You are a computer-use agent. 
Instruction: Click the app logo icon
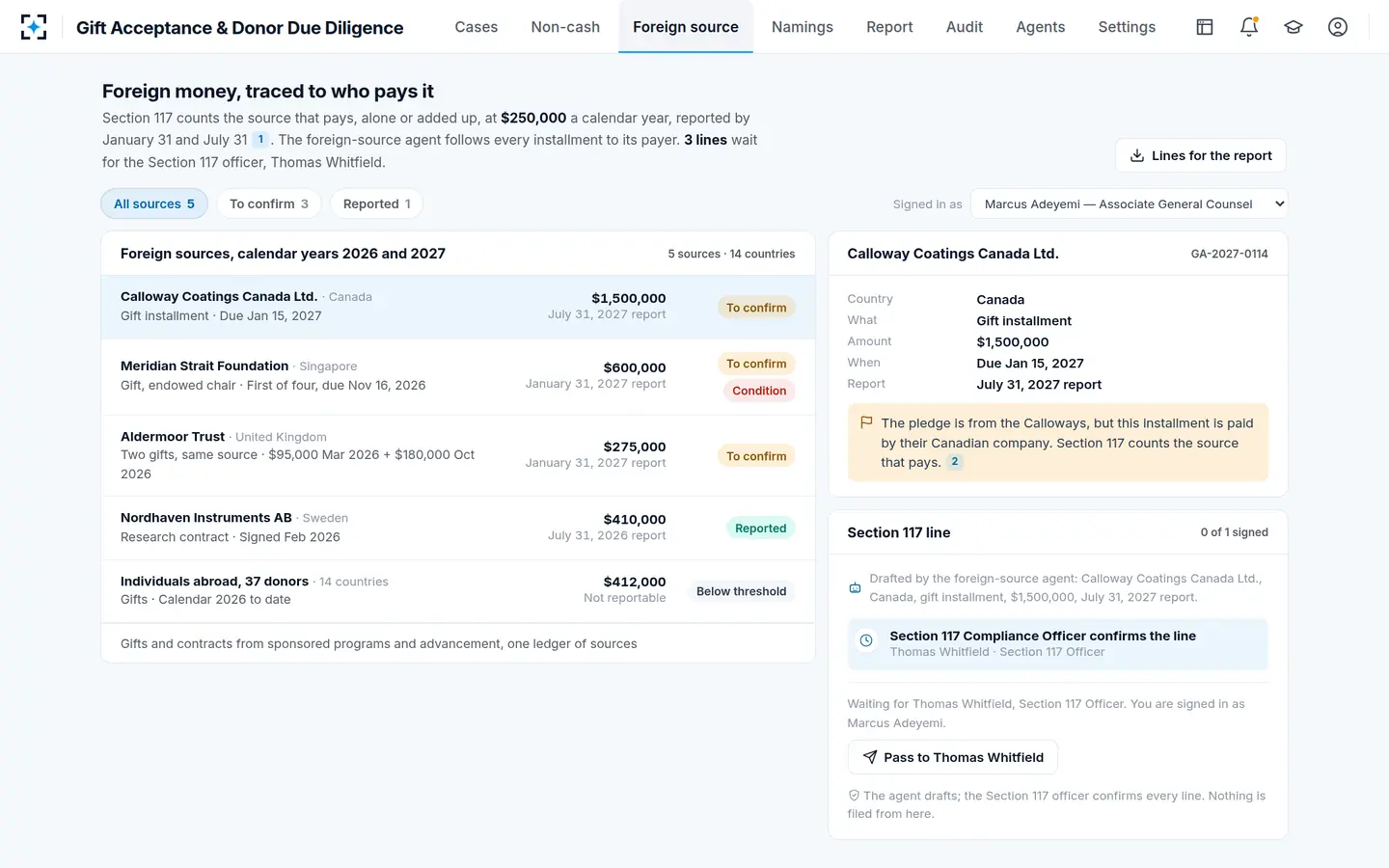click(x=34, y=27)
